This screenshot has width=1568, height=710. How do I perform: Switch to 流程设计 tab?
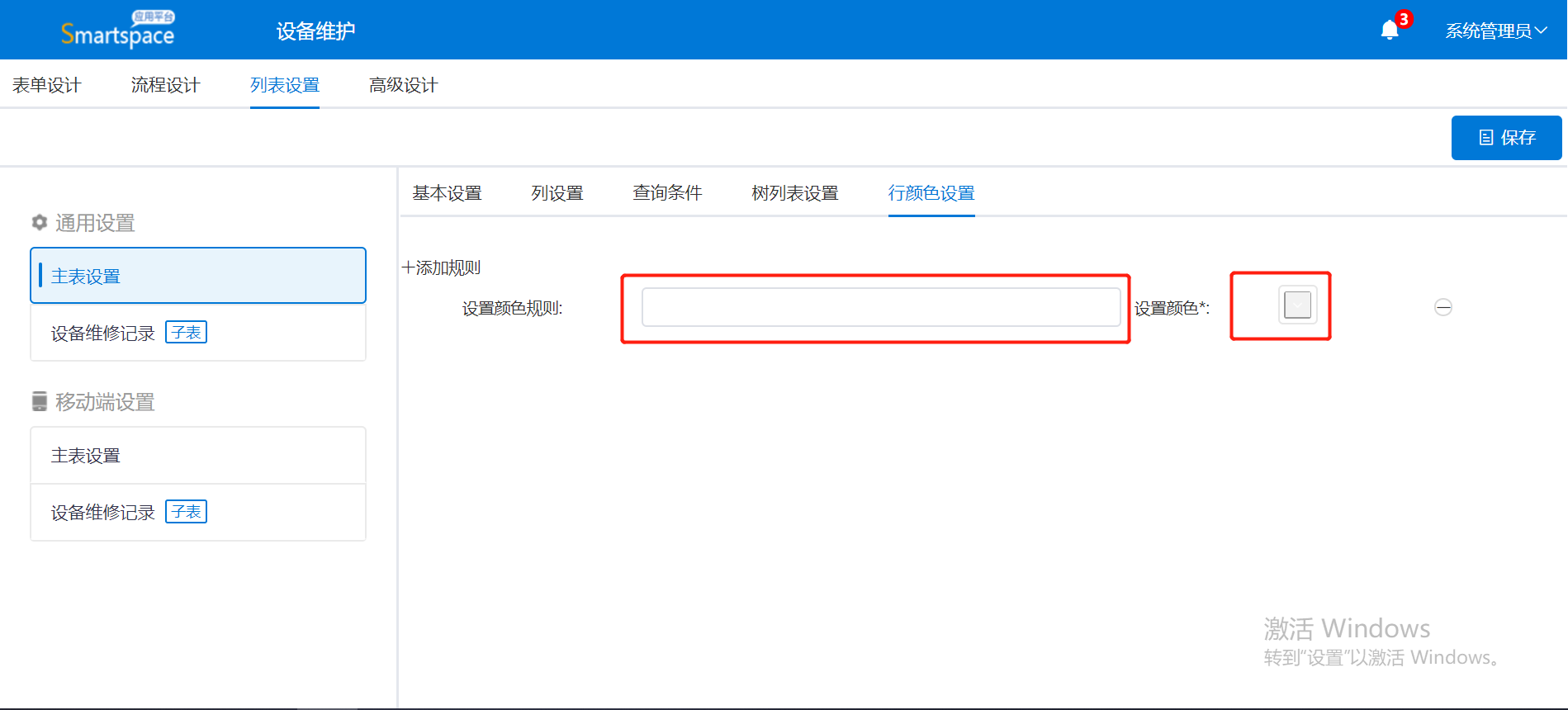coord(165,85)
